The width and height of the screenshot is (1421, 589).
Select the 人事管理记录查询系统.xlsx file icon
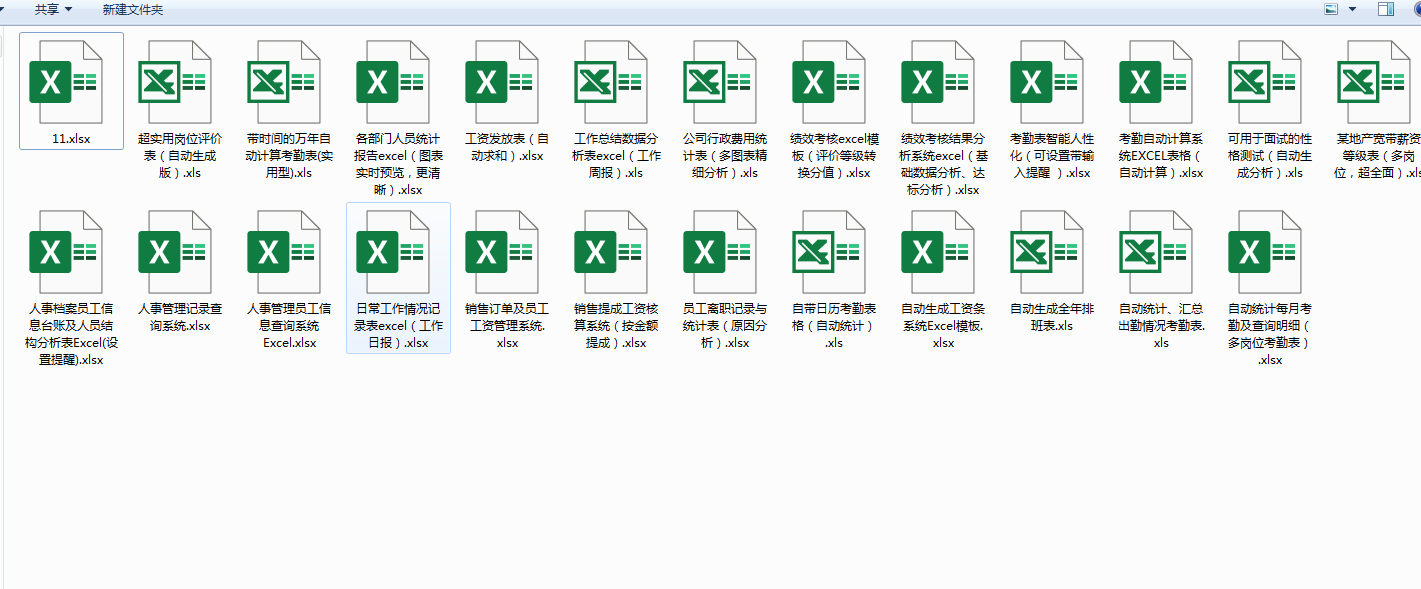[174, 252]
